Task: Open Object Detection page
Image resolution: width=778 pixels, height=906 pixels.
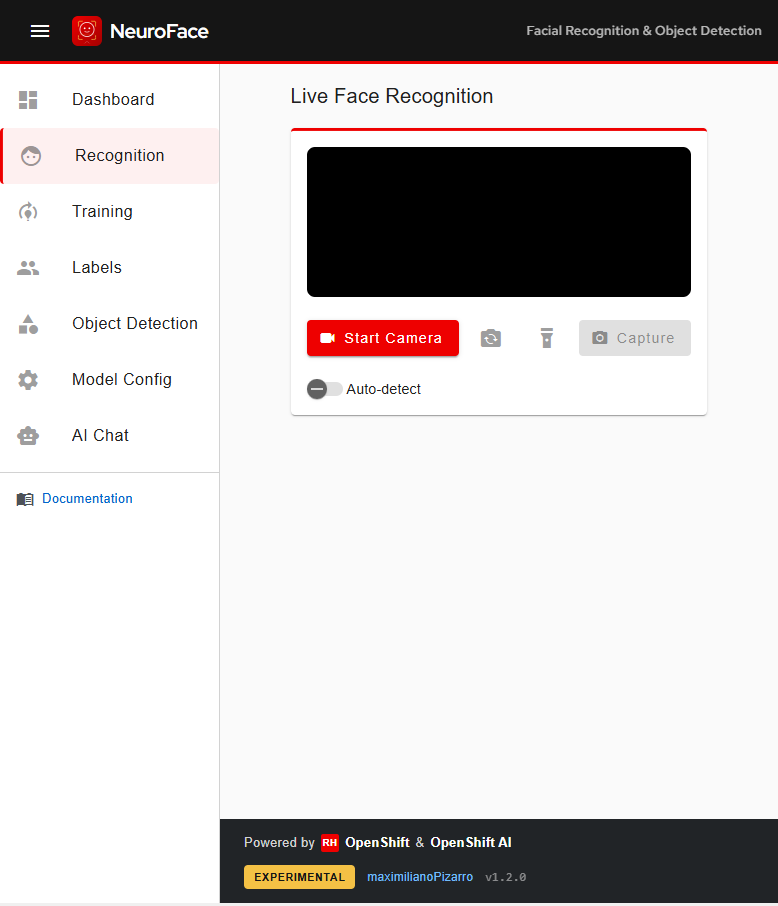Action: coord(110,324)
